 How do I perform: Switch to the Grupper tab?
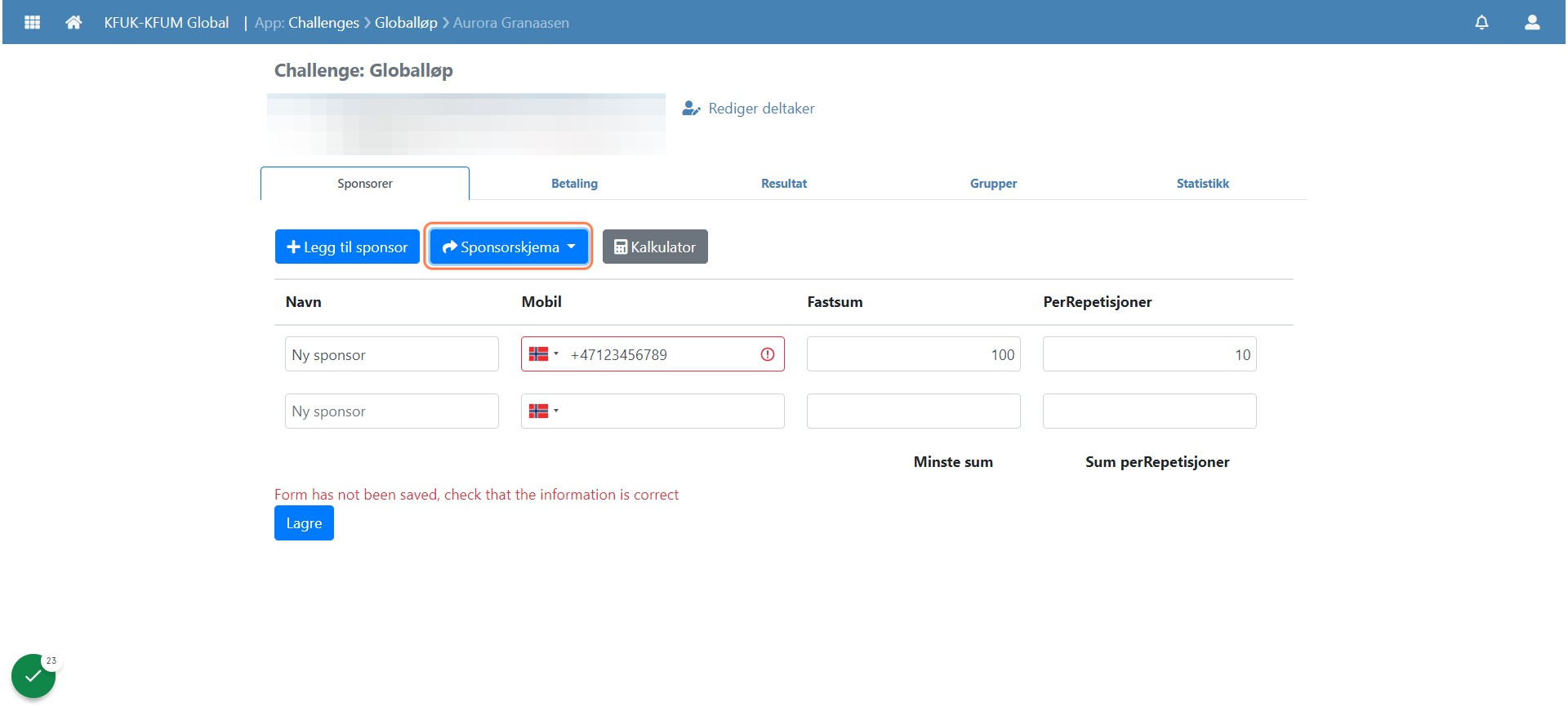click(x=993, y=184)
